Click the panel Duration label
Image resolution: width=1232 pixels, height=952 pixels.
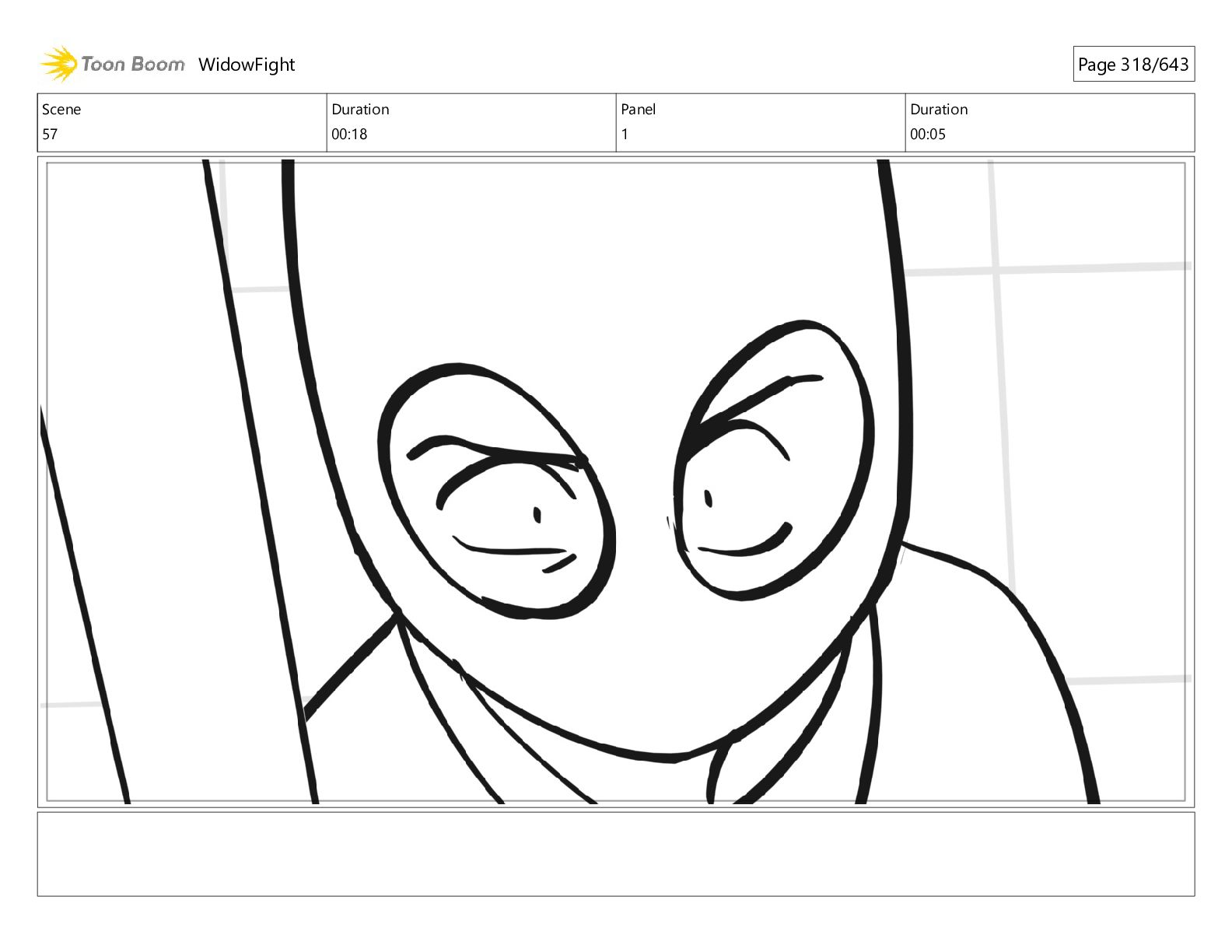[x=939, y=110]
